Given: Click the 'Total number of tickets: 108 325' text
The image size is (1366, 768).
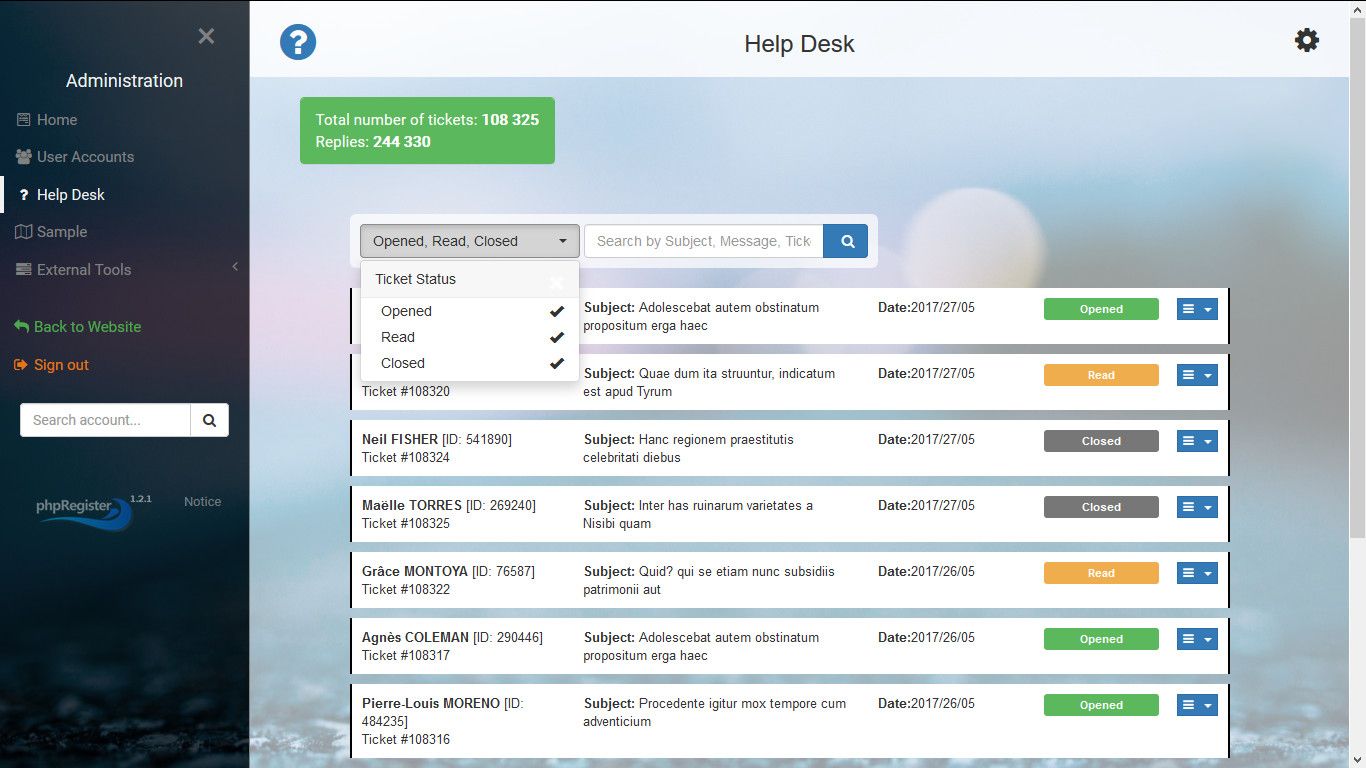Looking at the screenshot, I should point(427,119).
